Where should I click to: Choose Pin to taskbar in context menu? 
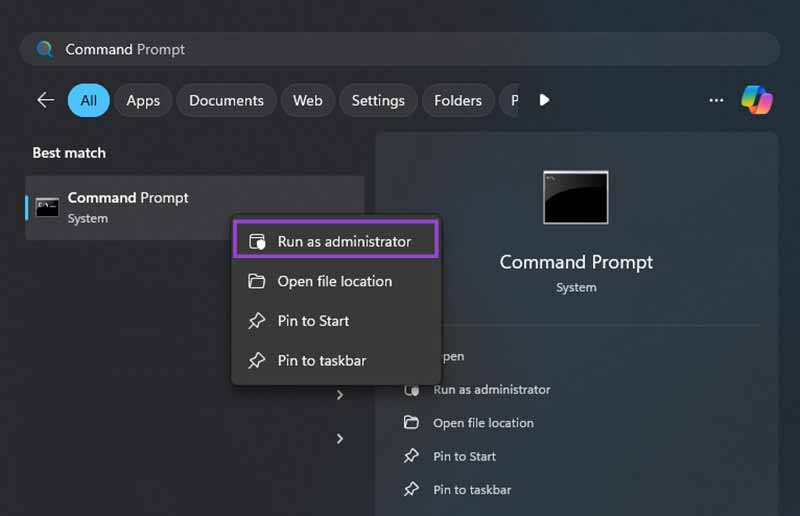336,360
